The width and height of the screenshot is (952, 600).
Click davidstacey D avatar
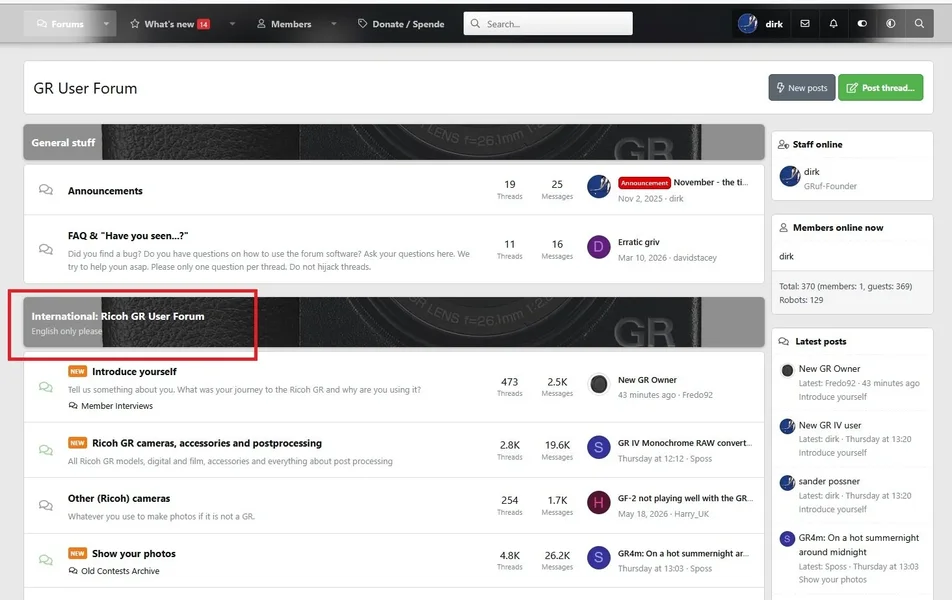(599, 247)
